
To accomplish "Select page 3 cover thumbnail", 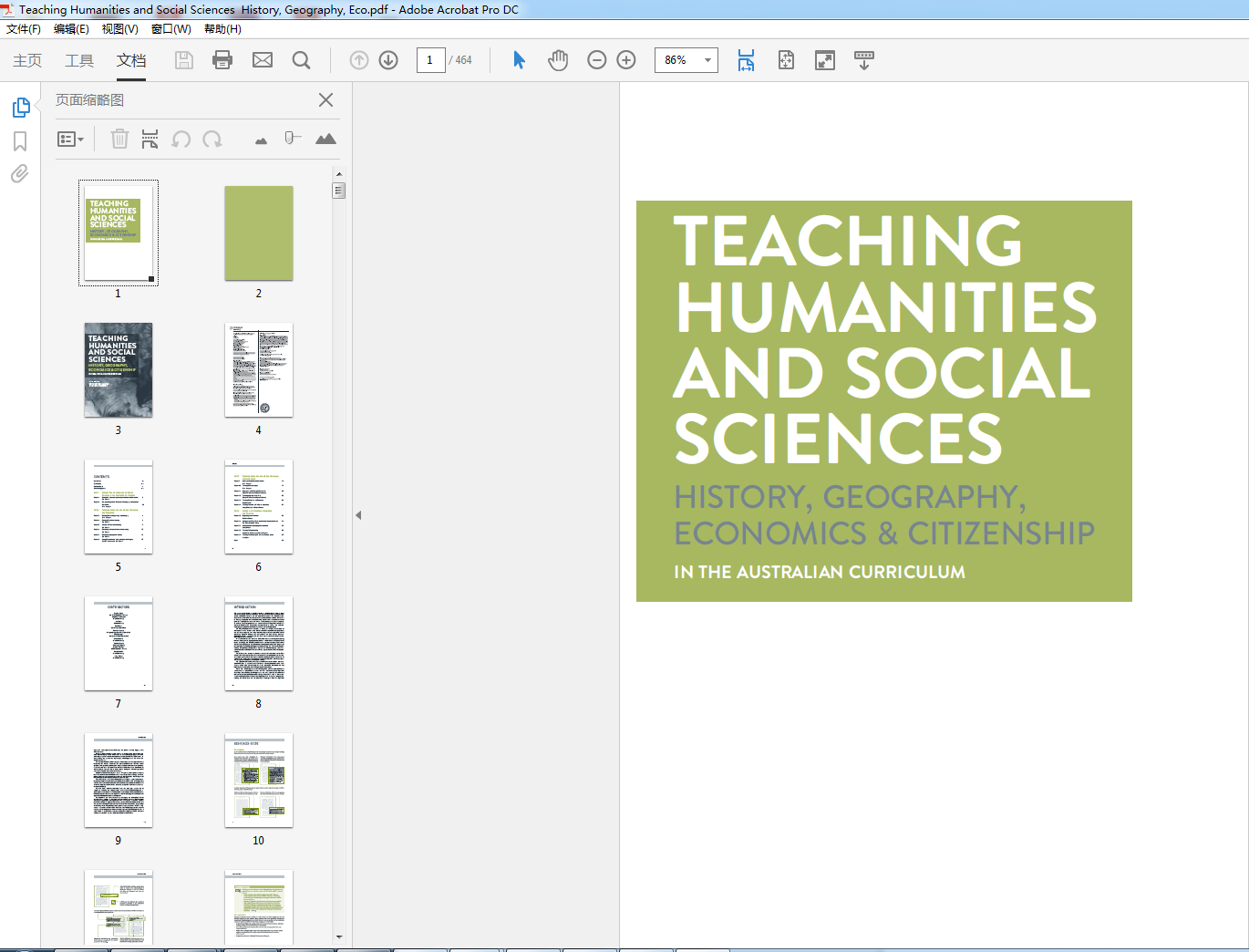I will click(119, 370).
